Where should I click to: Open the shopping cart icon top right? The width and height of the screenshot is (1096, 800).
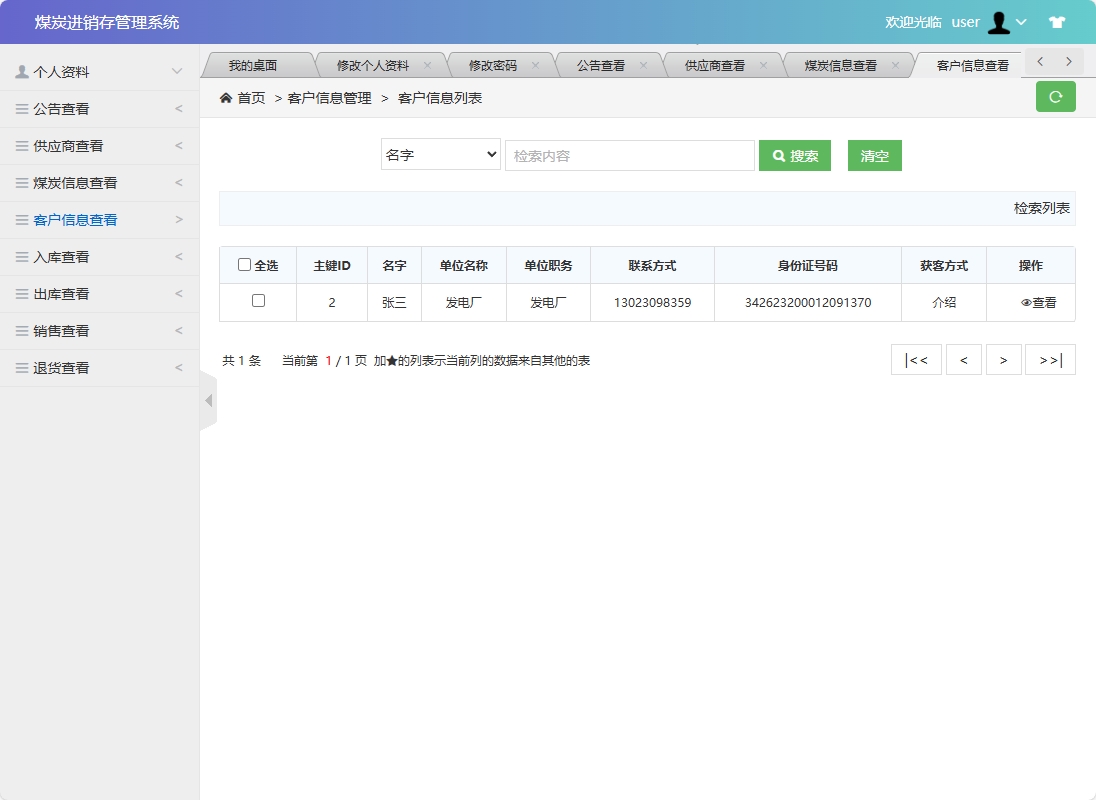click(1057, 20)
